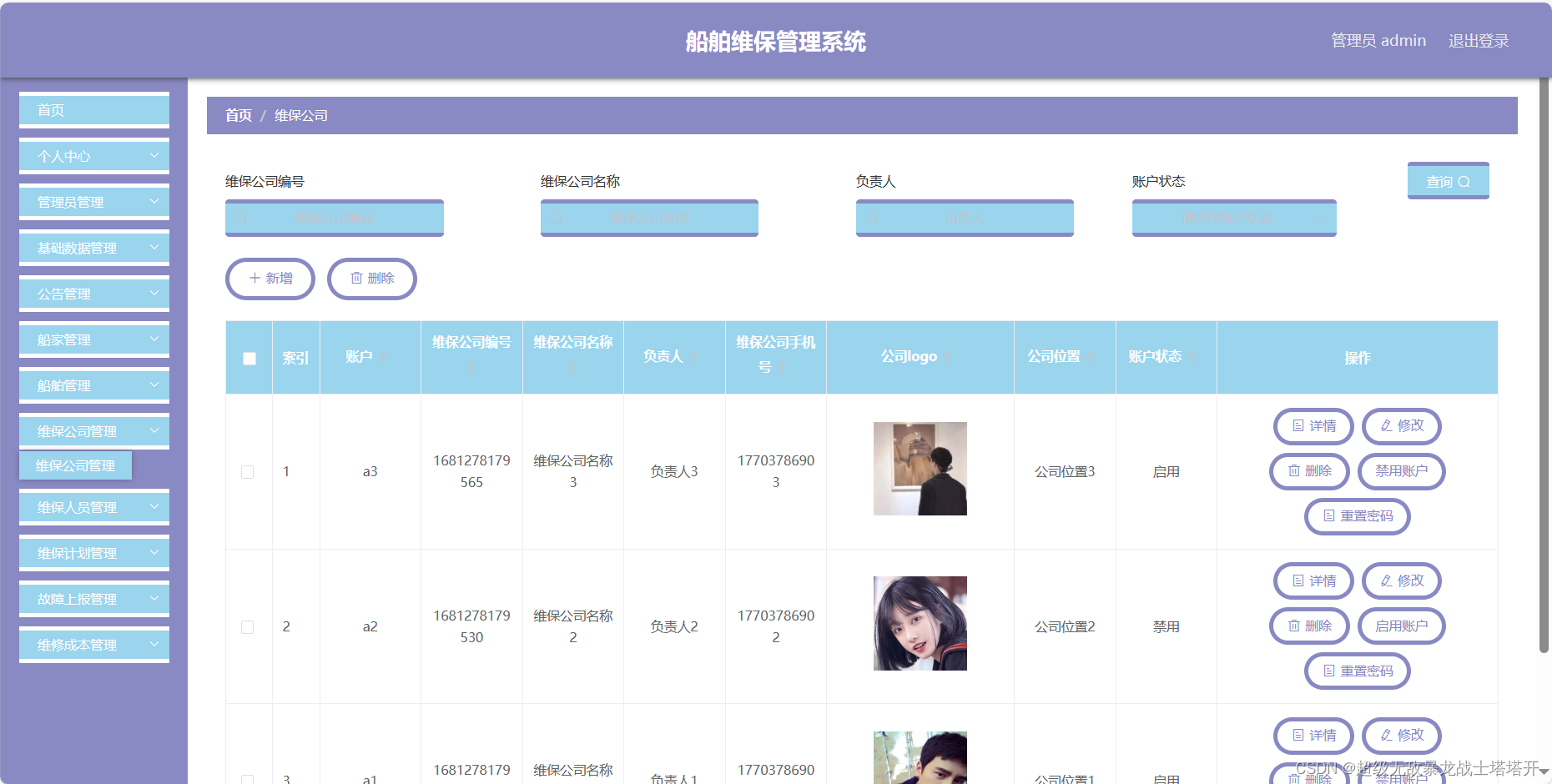Image resolution: width=1552 pixels, height=784 pixels.
Task: Sort by 维保公司编号 column arrows
Action: [471, 367]
